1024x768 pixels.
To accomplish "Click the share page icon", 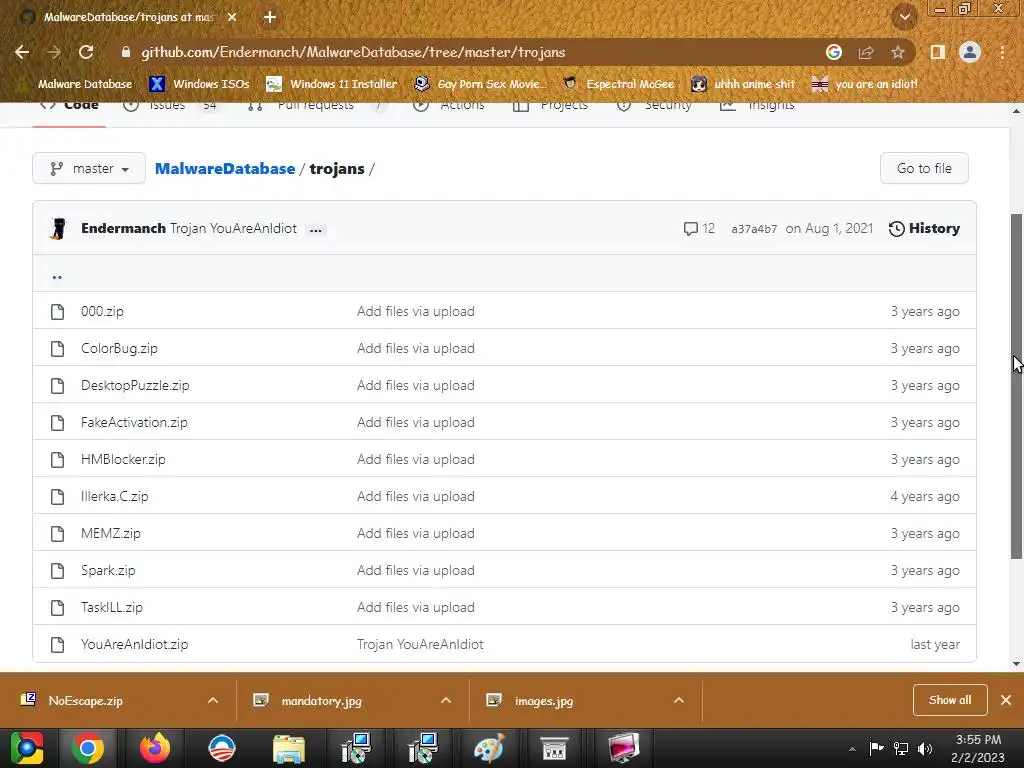I will pyautogui.click(x=866, y=52).
